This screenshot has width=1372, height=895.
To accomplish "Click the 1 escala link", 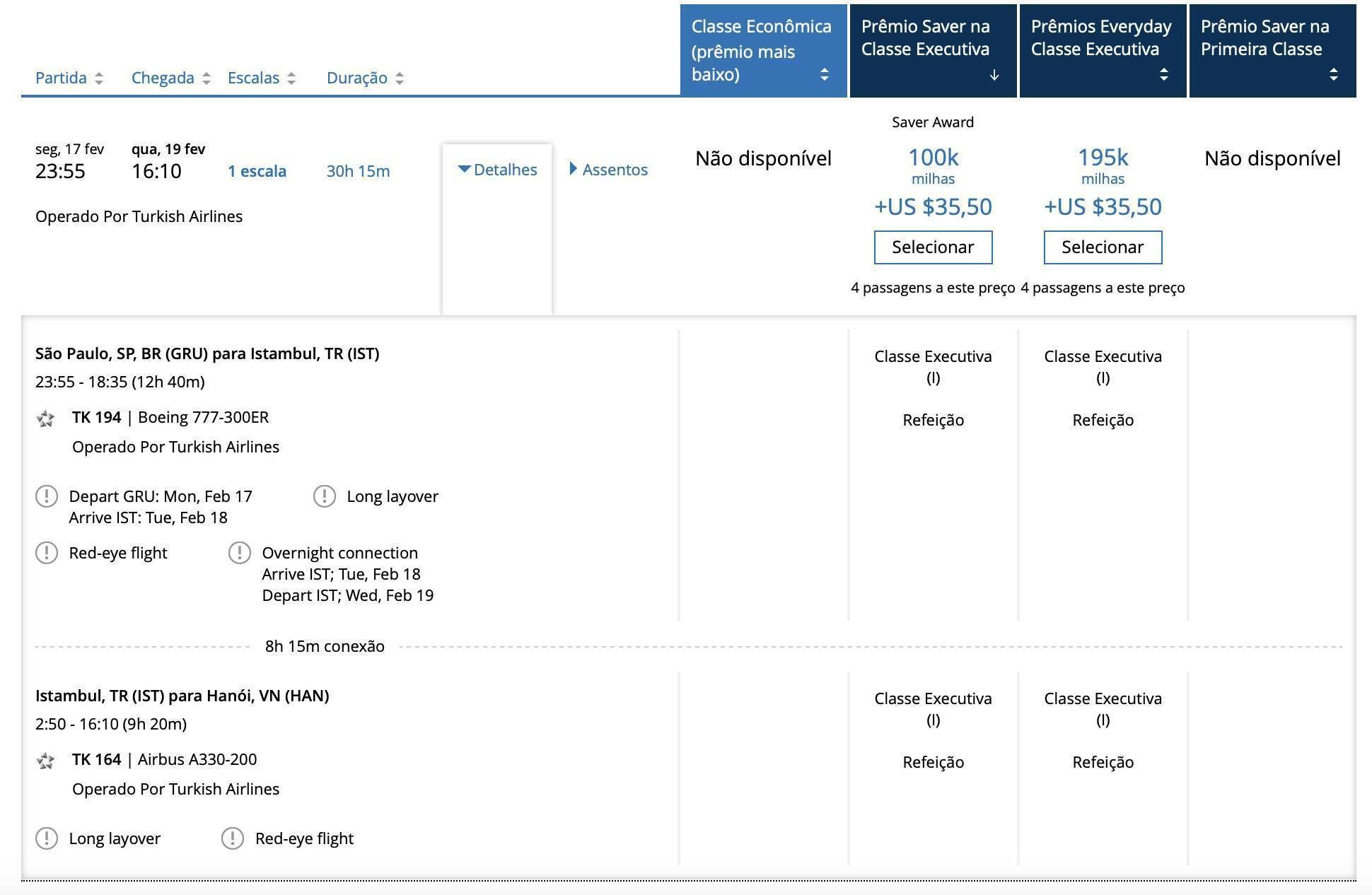I will tap(257, 171).
